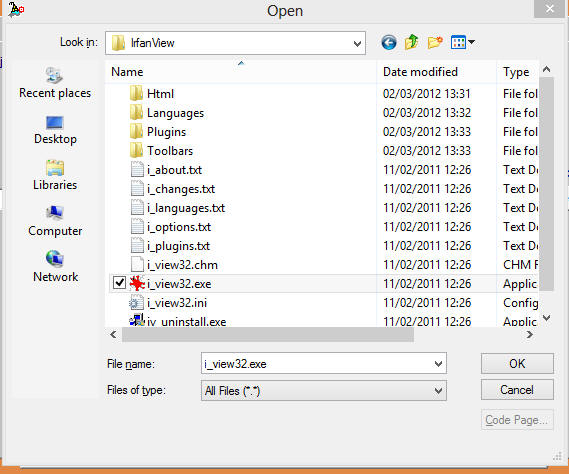
Task: Click the horizontal scrollbar thumb
Action: click(268, 335)
